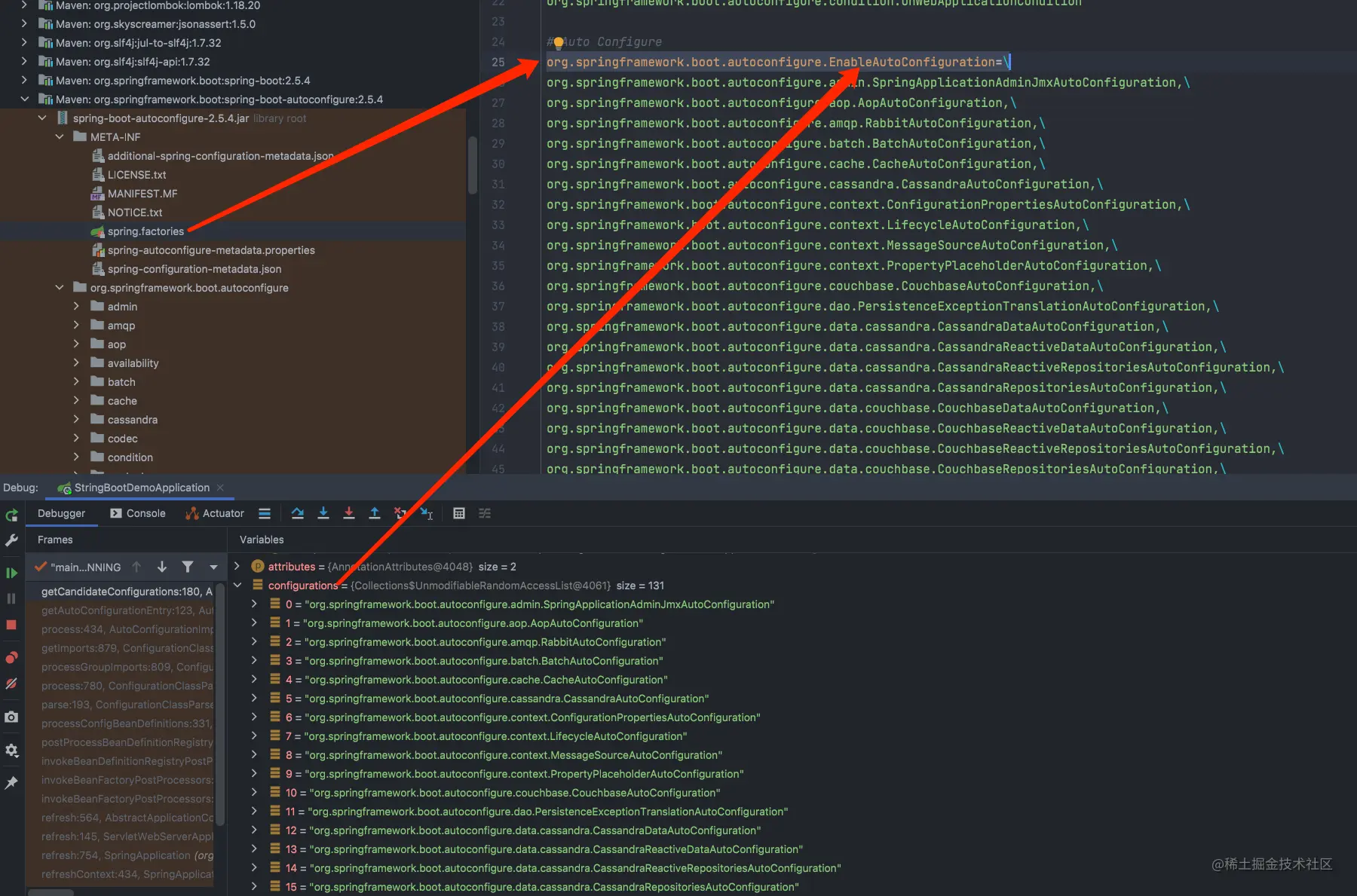Switch to the Console tab
1357x896 pixels.
tap(138, 513)
